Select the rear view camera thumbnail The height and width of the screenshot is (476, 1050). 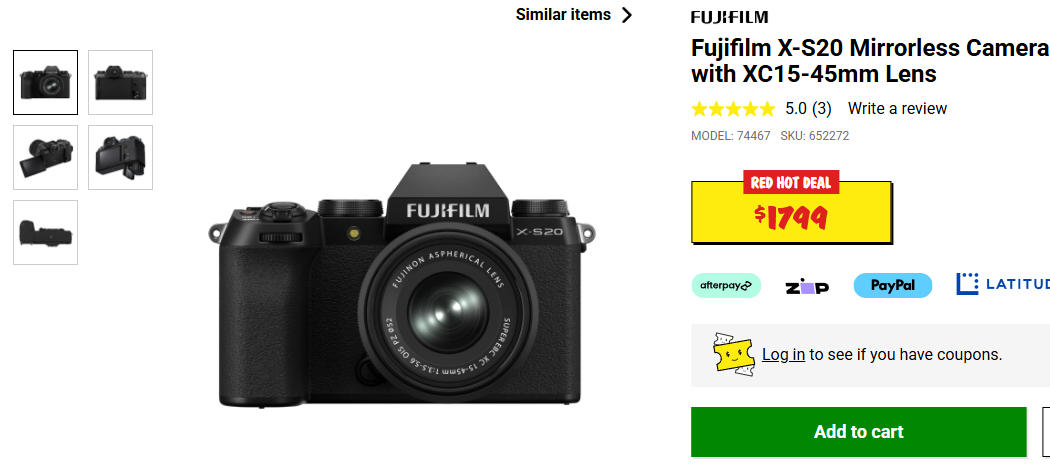coord(121,82)
